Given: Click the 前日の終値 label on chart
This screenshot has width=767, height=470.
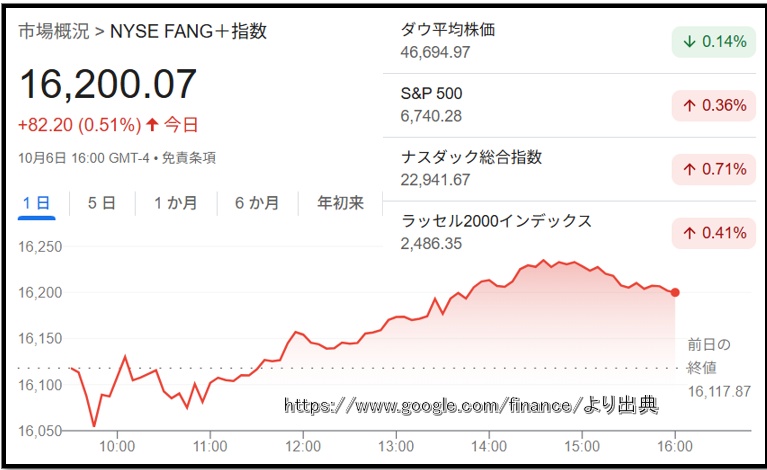Looking at the screenshot, I should 708,354.
